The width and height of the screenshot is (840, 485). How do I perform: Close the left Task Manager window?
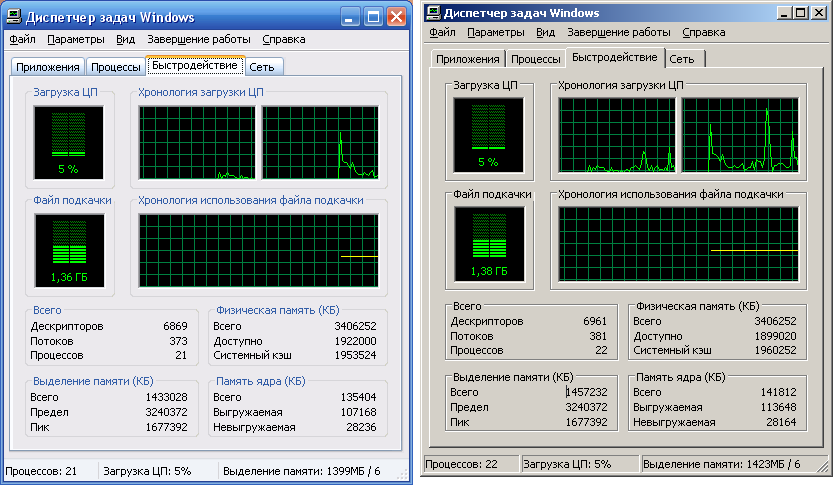click(396, 17)
